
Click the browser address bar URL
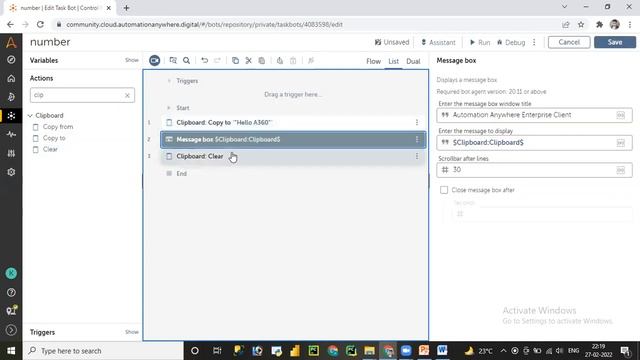pyautogui.click(x=204, y=25)
